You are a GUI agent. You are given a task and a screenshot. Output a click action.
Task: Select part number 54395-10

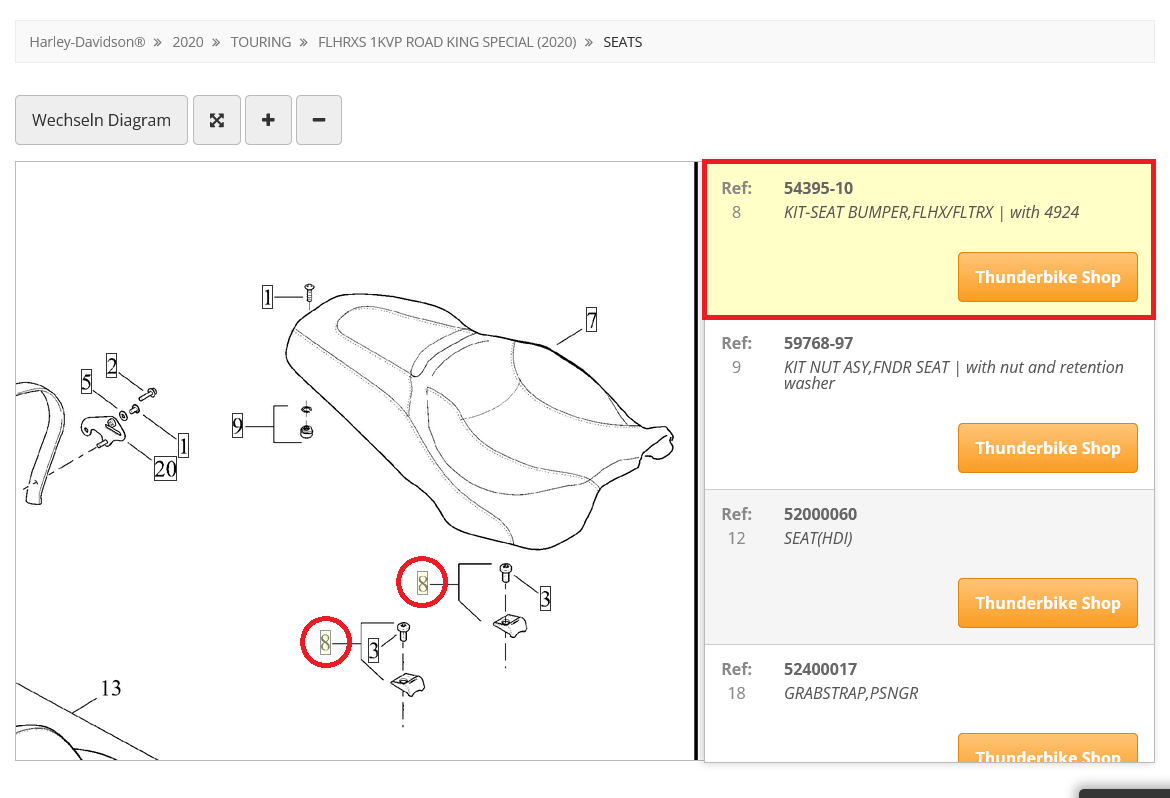coord(818,188)
